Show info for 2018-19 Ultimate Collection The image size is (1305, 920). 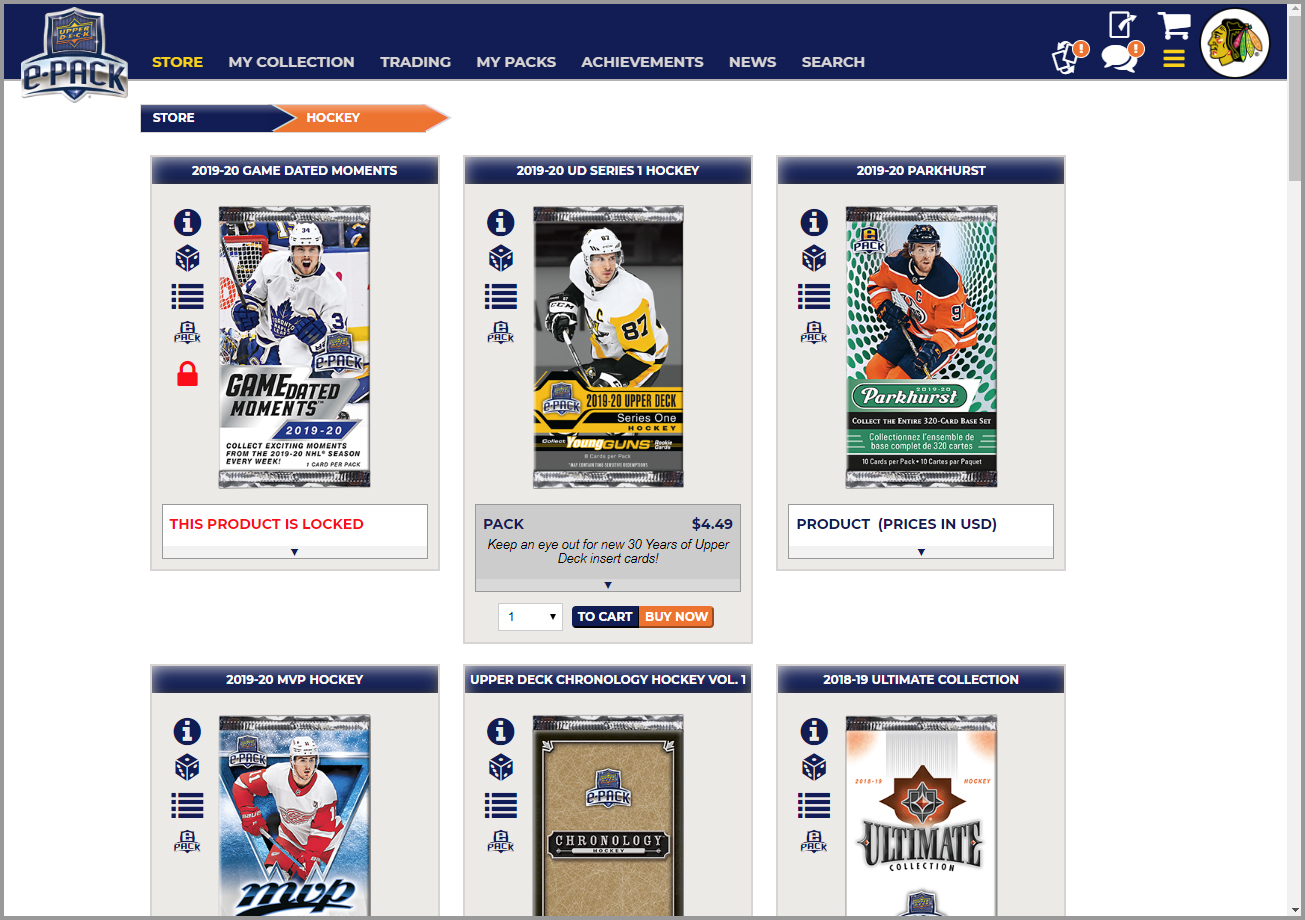click(x=814, y=731)
